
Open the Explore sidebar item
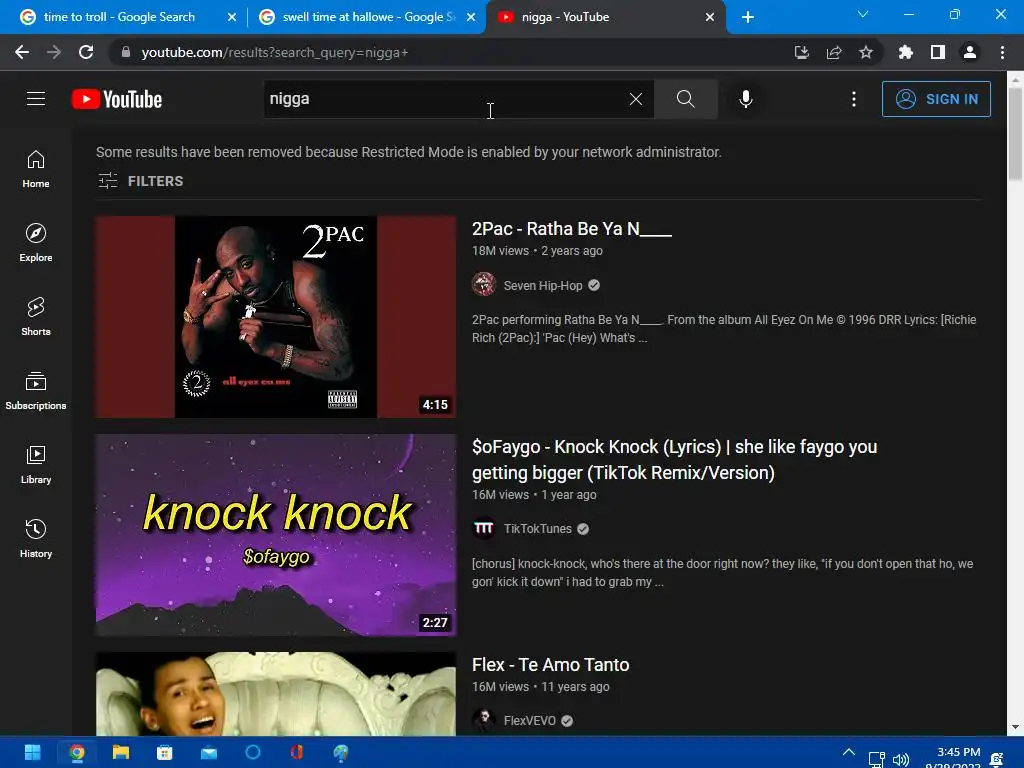[36, 242]
